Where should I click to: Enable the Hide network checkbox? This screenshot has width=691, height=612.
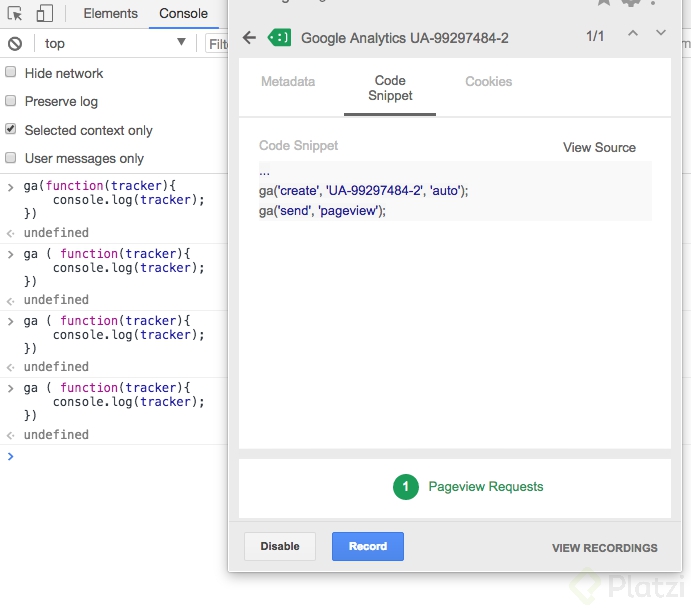11,73
